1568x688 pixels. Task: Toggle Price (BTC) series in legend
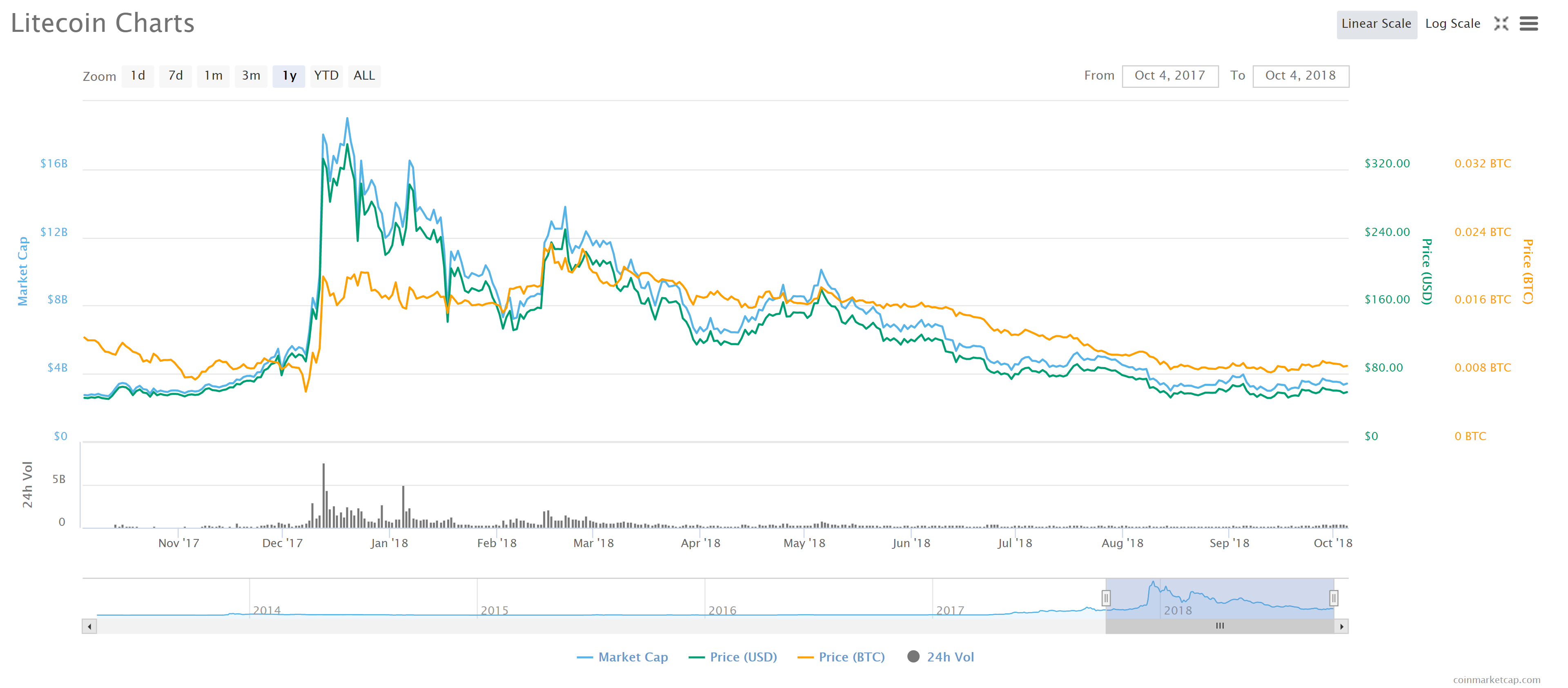pos(841,657)
